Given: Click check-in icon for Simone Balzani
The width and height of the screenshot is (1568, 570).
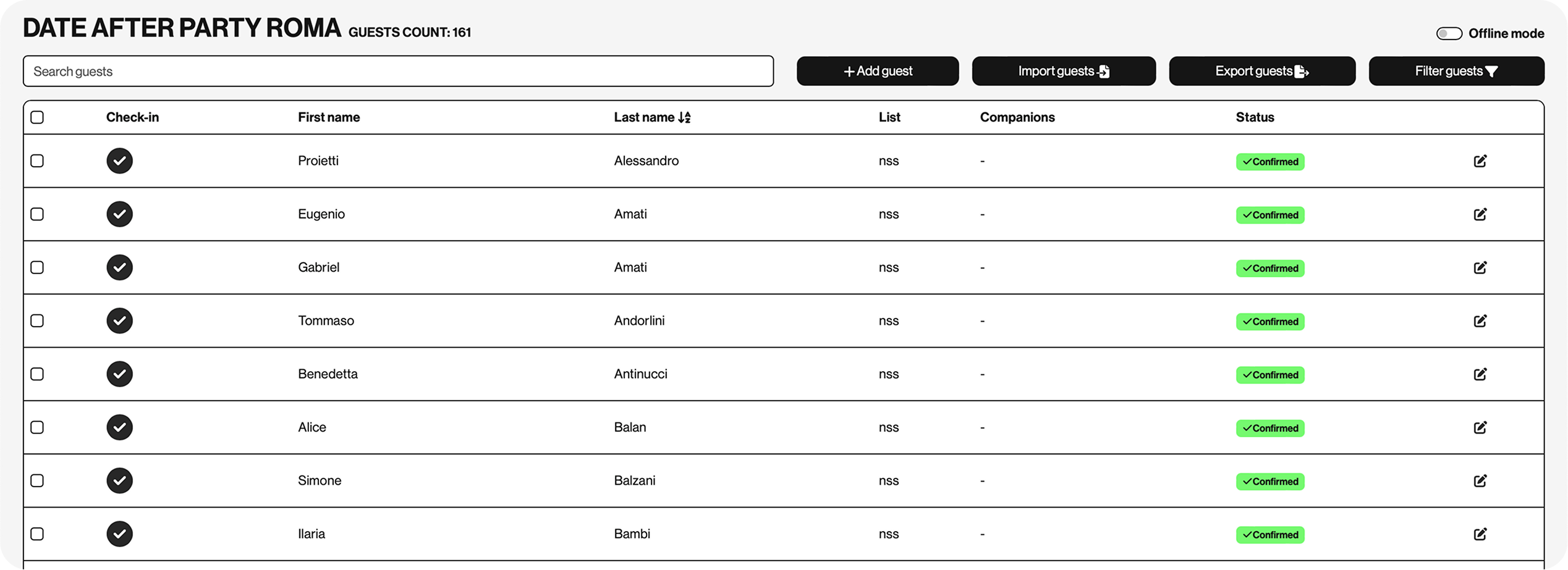Looking at the screenshot, I should tap(119, 480).
